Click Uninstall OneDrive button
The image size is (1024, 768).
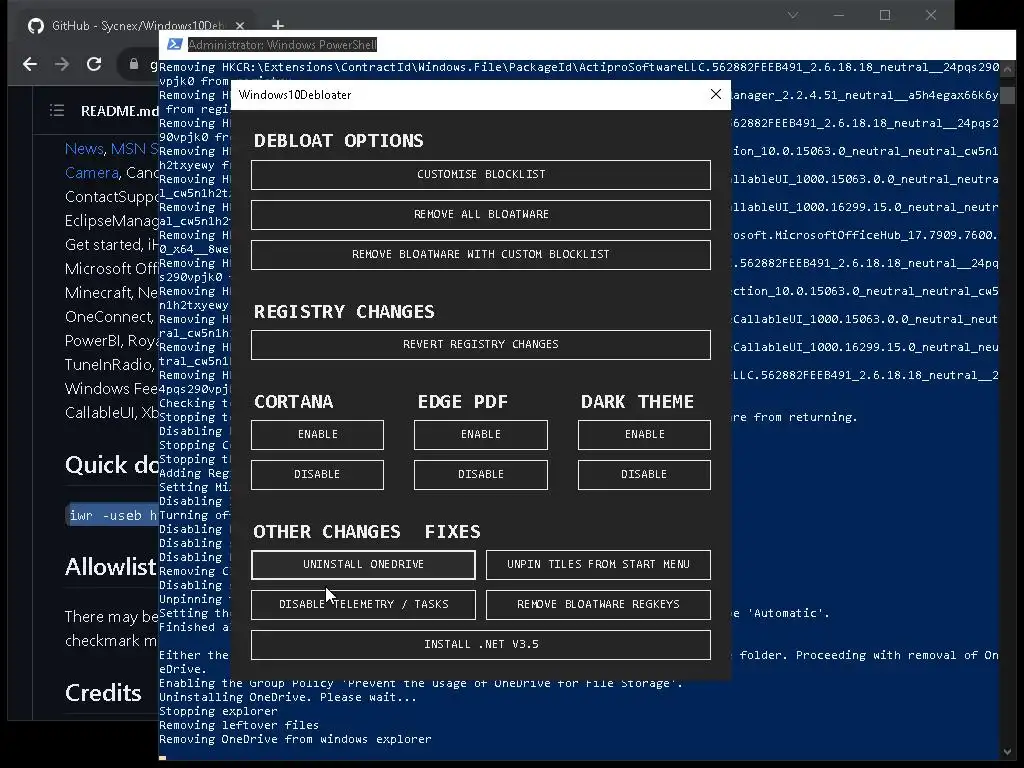(x=363, y=564)
